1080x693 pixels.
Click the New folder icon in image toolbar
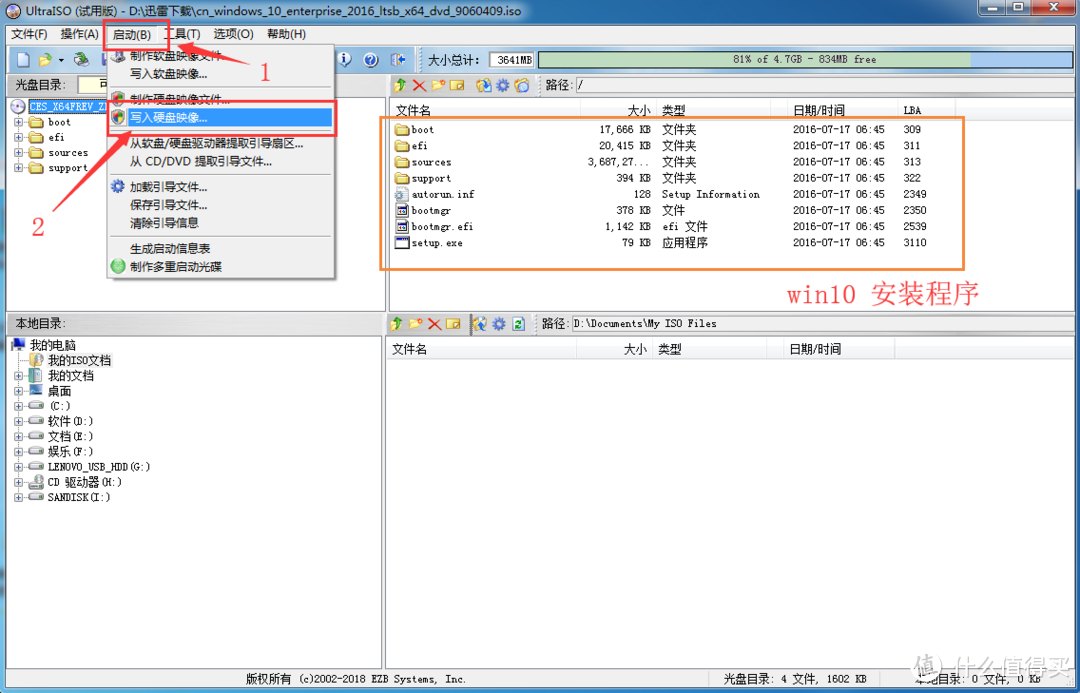[x=438, y=85]
